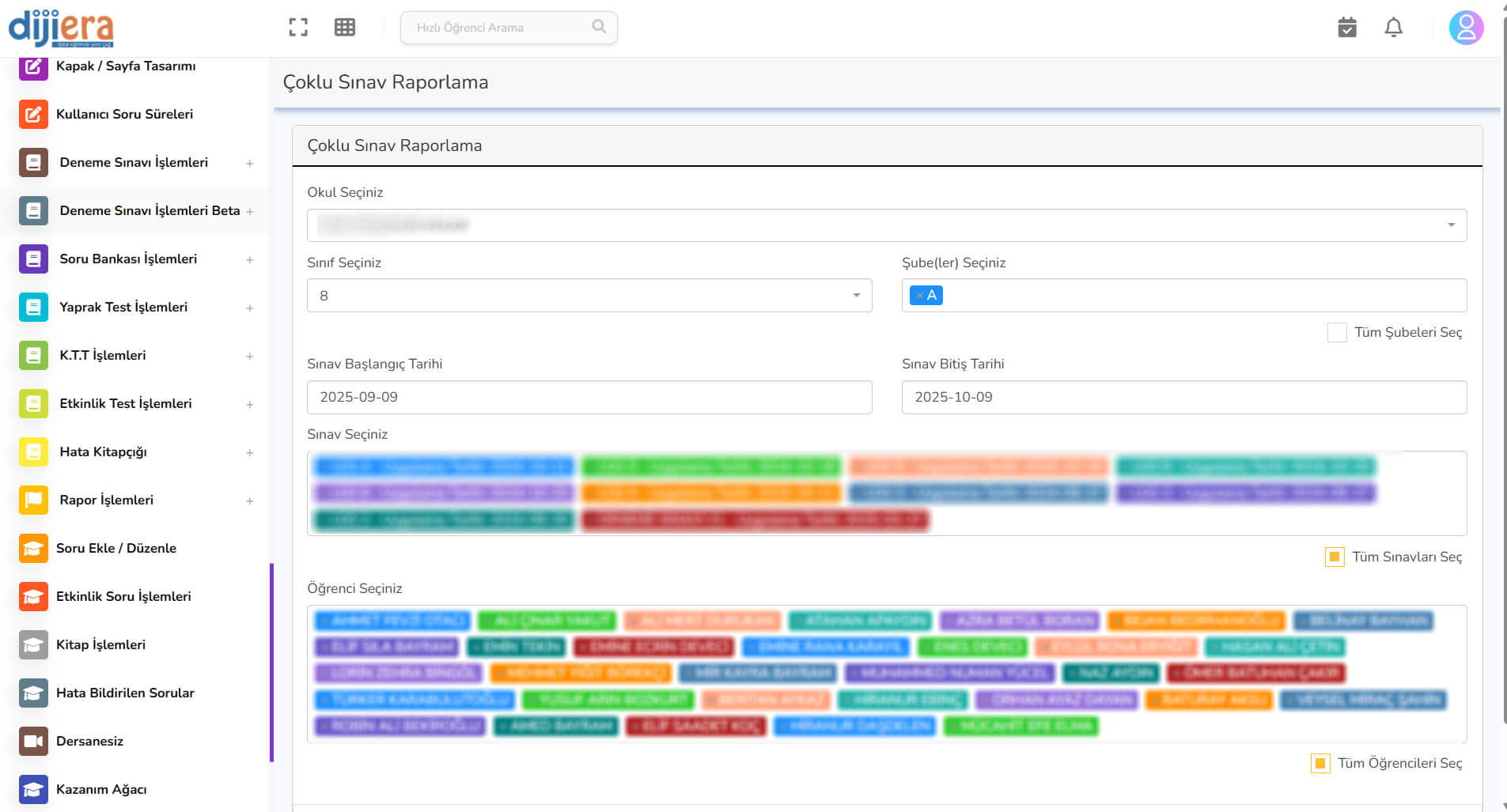Open the grid apps icon

[345, 28]
